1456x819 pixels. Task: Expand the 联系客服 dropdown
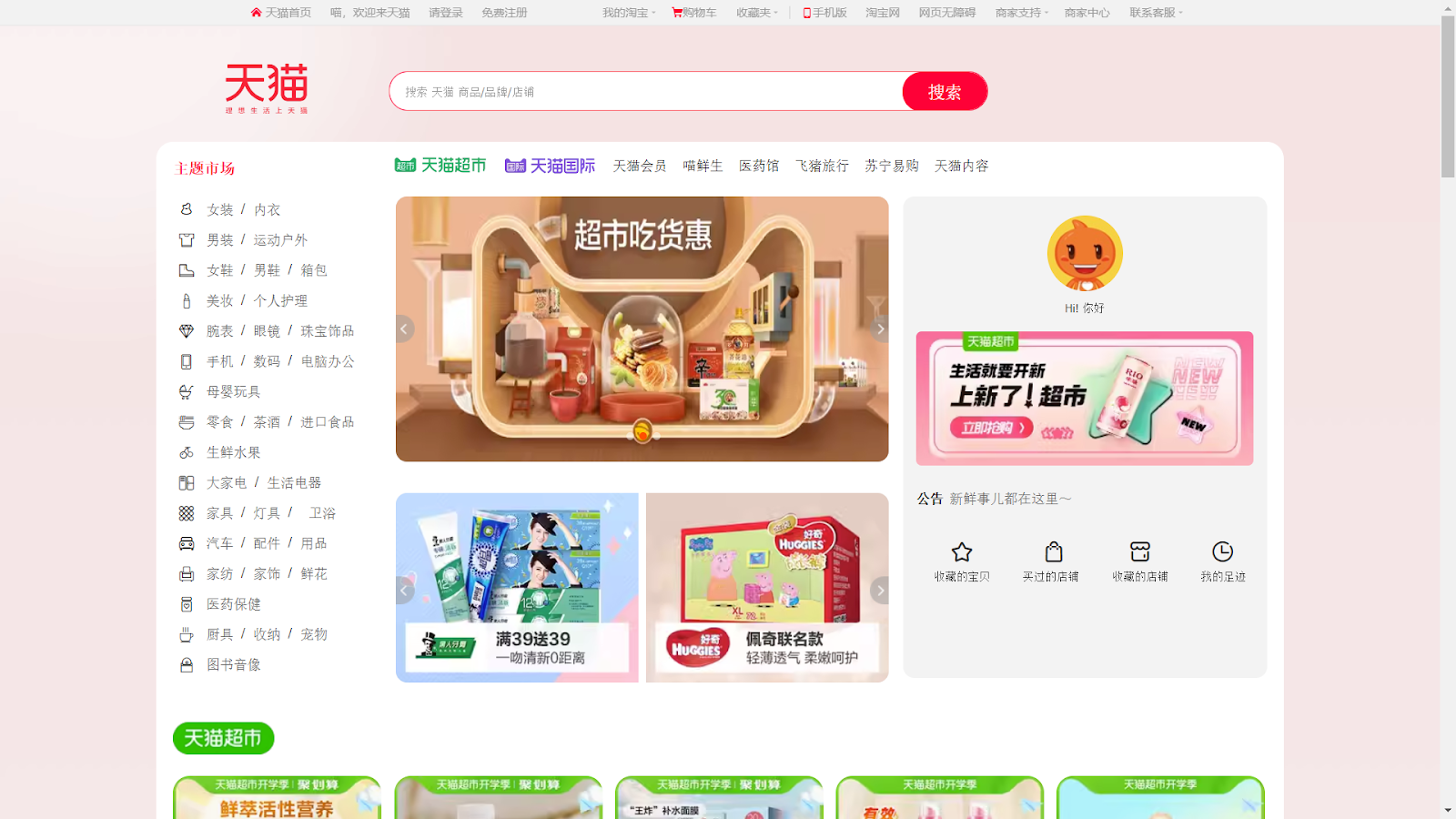click(x=1156, y=13)
